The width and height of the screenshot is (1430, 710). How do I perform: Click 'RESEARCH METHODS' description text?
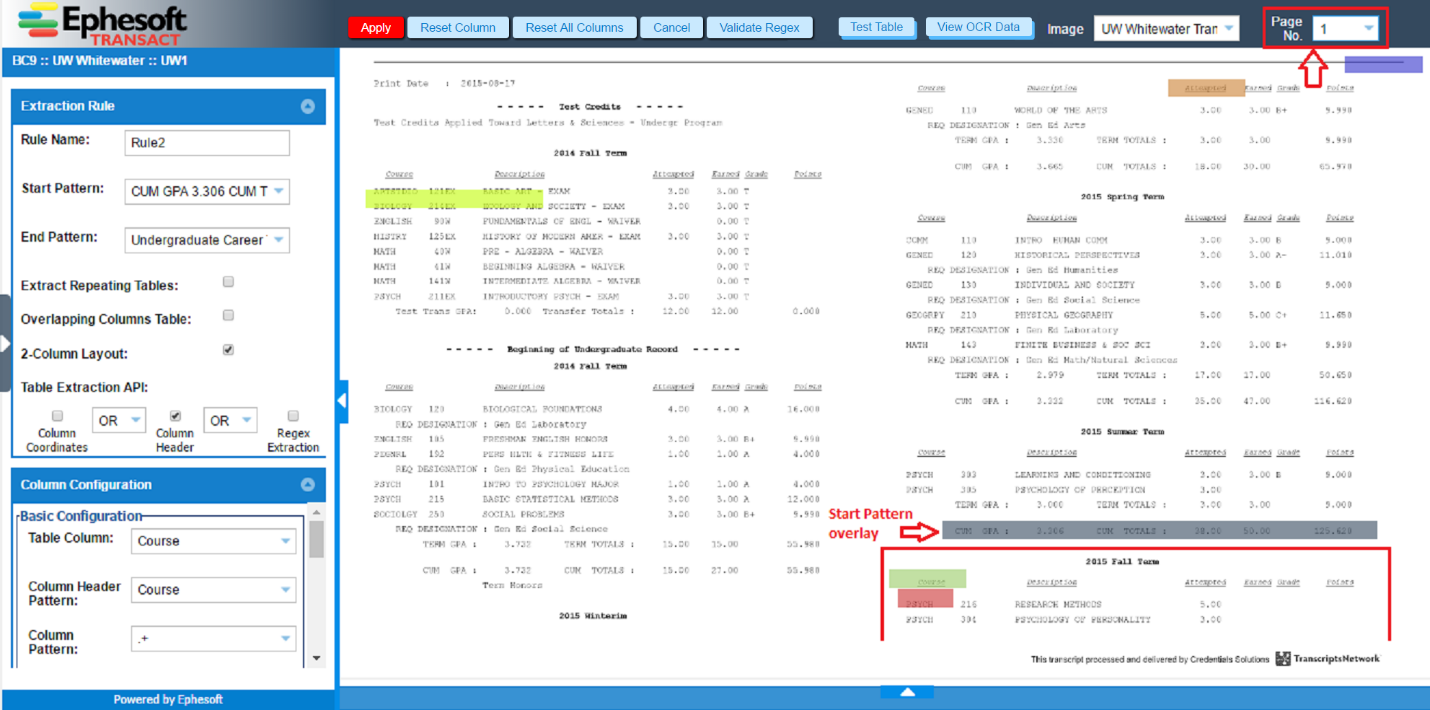click(1058, 605)
